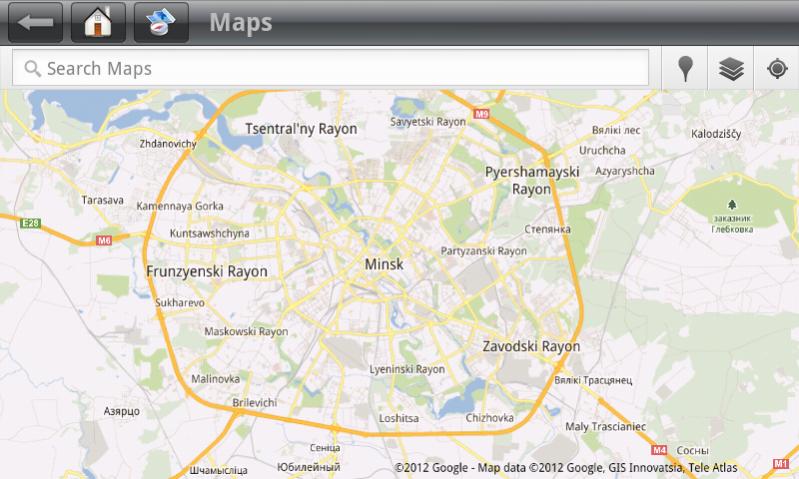The height and width of the screenshot is (479, 799).
Task: Go to the home screen icon
Action: (98, 22)
